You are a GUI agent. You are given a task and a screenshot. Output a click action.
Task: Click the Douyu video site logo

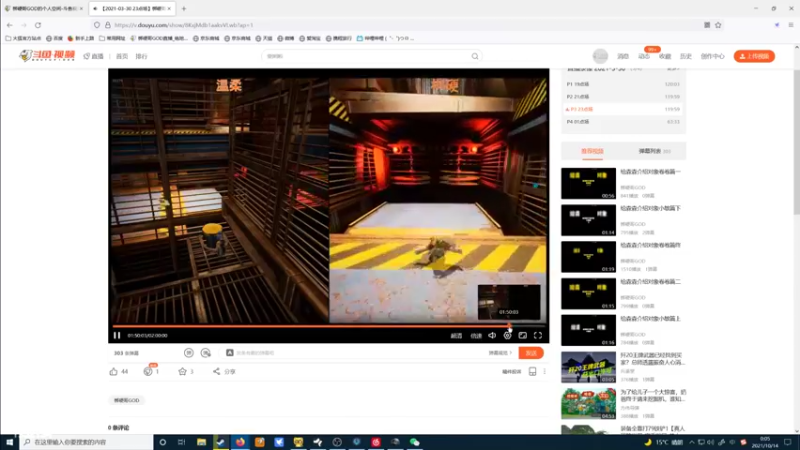tap(47, 56)
